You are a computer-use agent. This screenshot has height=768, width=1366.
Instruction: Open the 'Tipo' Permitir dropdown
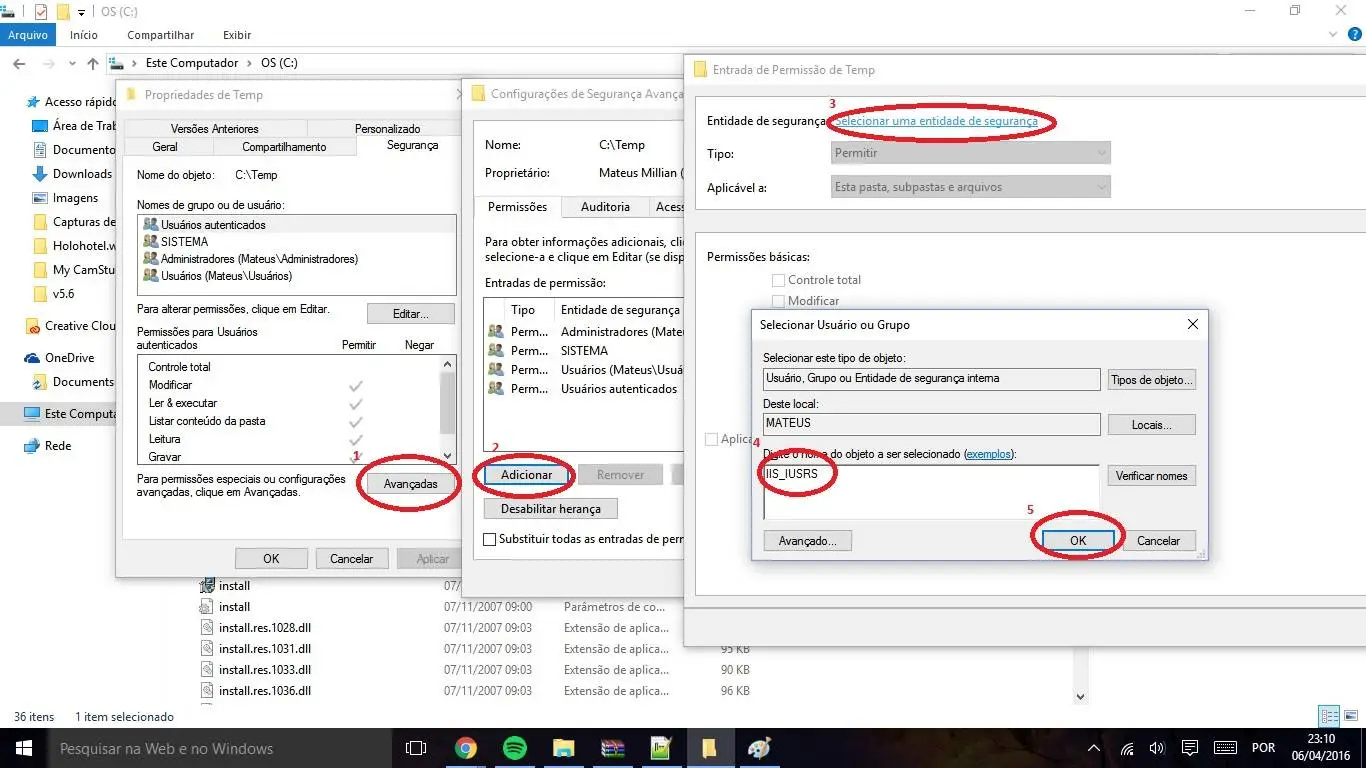(970, 153)
